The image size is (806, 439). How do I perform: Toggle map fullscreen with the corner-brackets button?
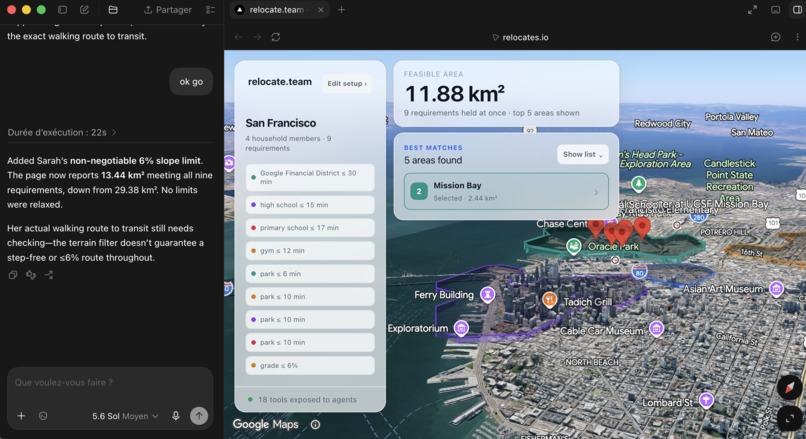(x=790, y=417)
